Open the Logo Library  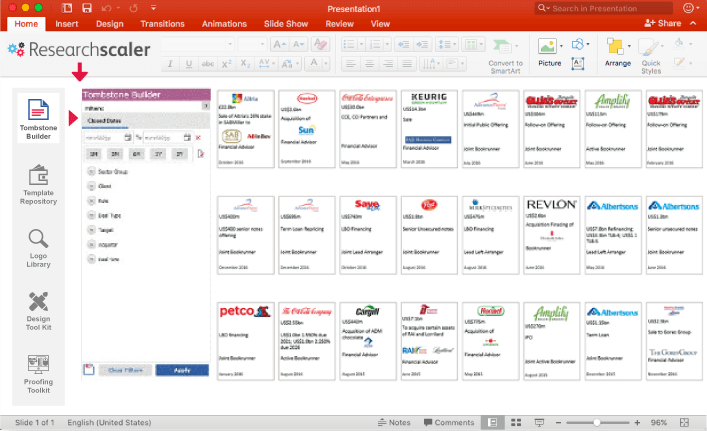38,248
